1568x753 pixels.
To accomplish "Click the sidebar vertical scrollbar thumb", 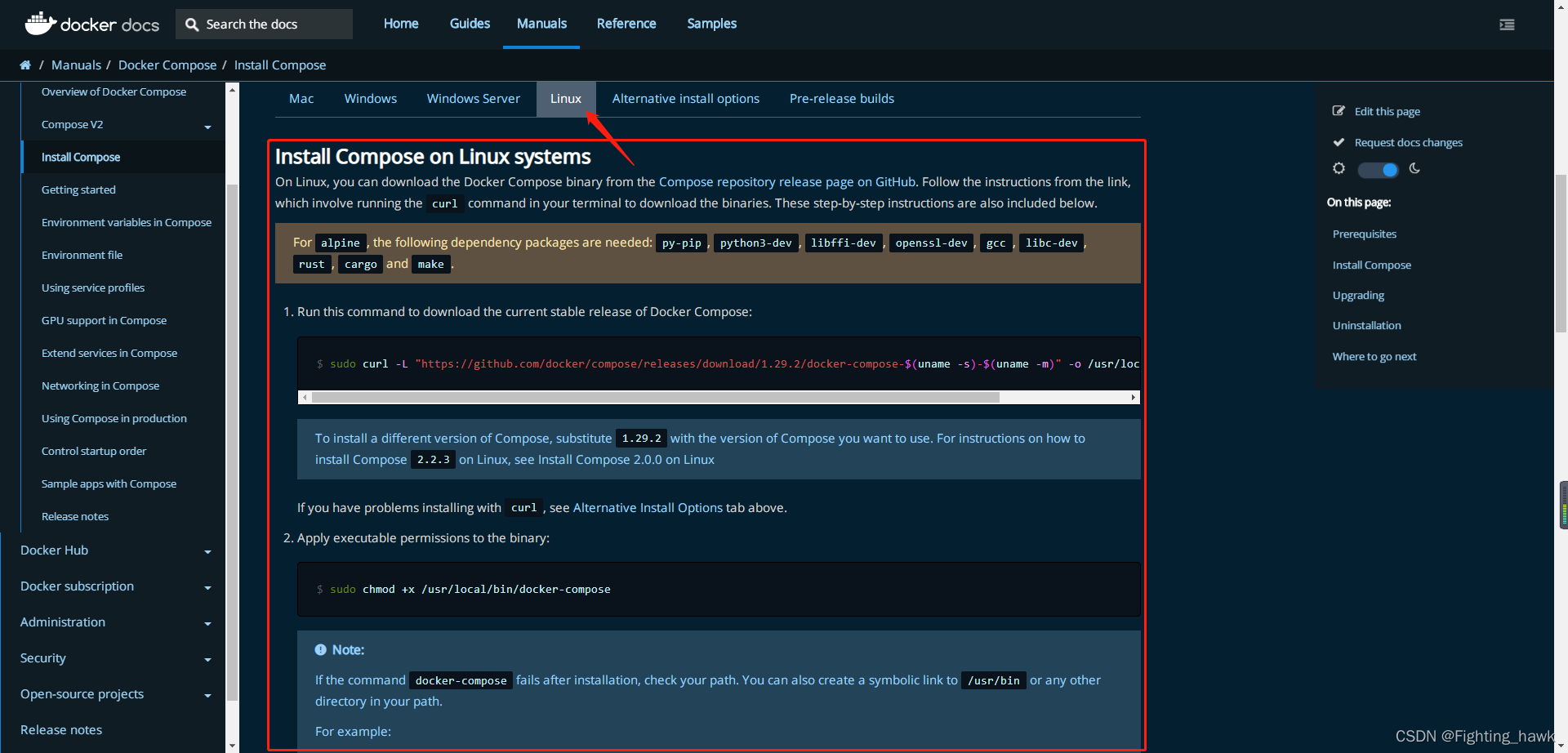I will (x=233, y=443).
